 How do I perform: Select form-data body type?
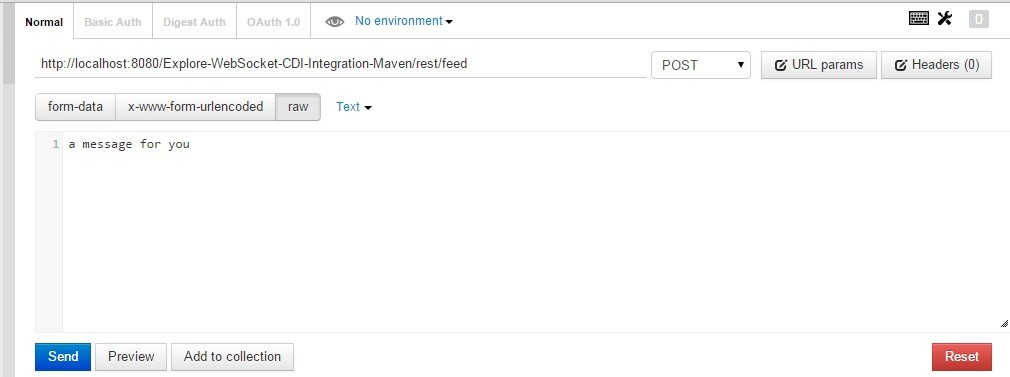point(75,107)
